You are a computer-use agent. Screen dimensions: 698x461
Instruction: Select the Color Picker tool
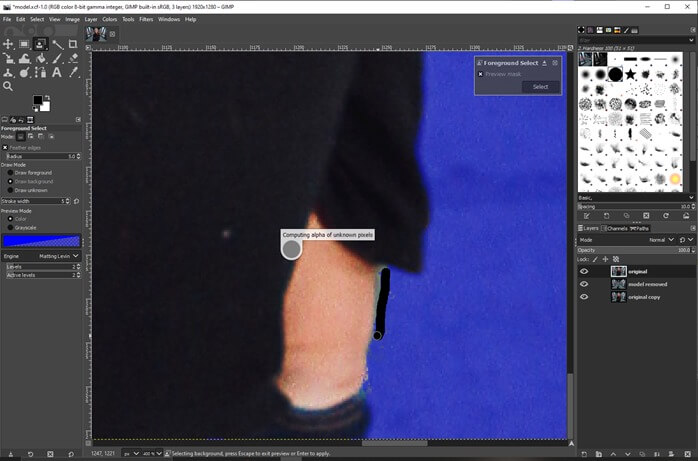[73, 73]
